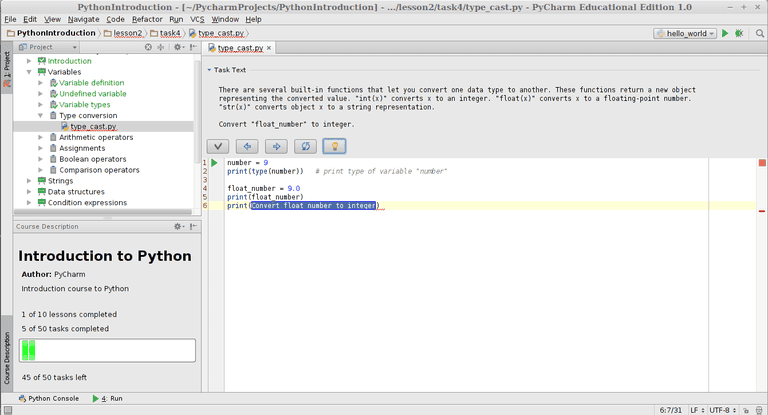Open the Help menu

click(x=253, y=19)
